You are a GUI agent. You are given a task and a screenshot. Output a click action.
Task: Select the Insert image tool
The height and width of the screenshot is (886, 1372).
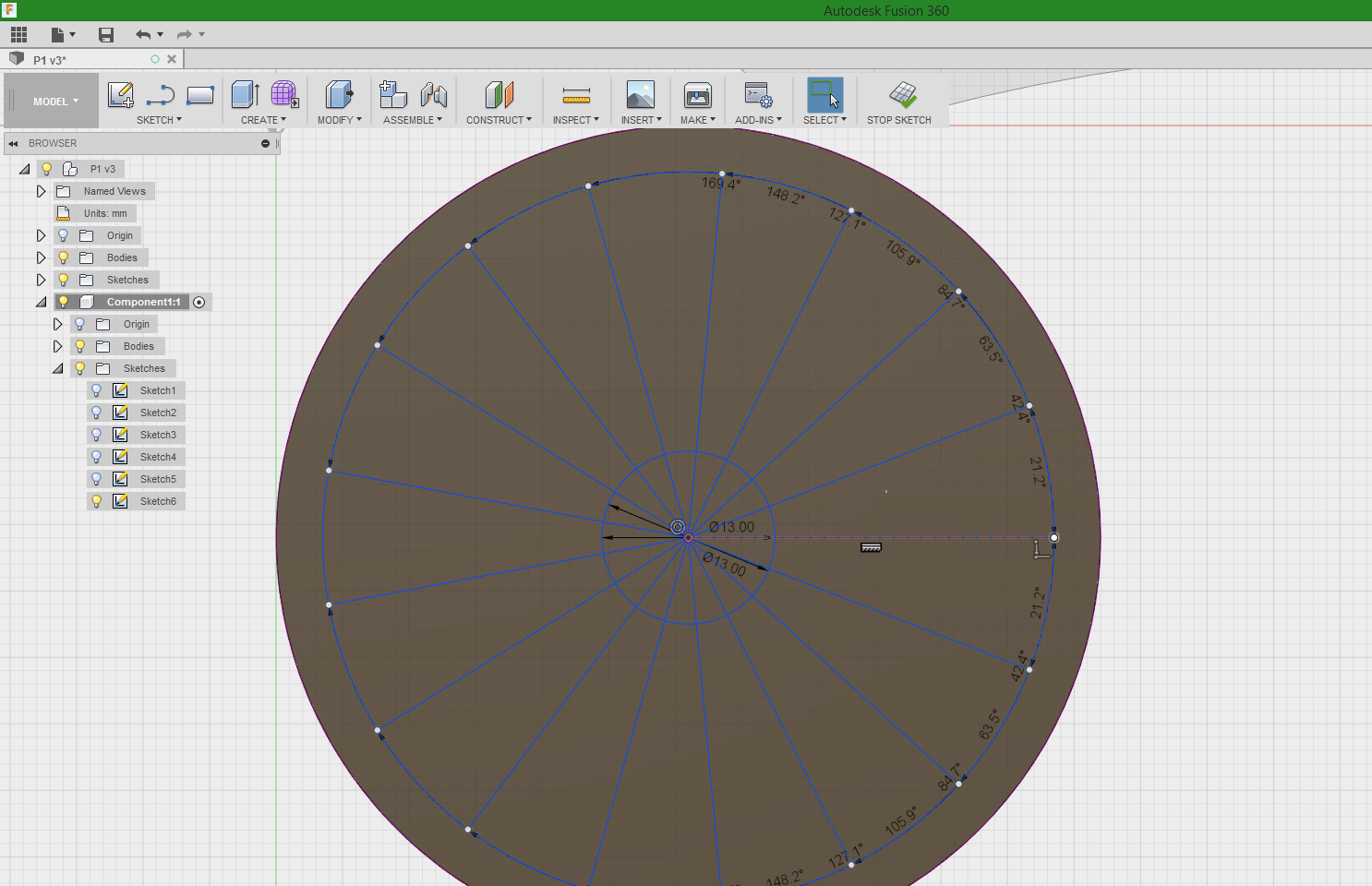[640, 94]
